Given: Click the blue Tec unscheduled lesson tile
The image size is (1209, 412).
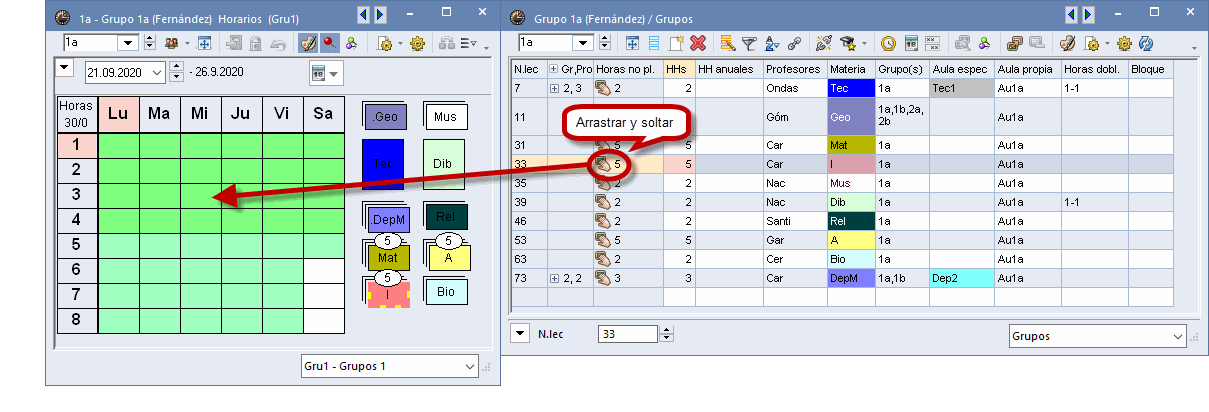Looking at the screenshot, I should click(x=382, y=163).
